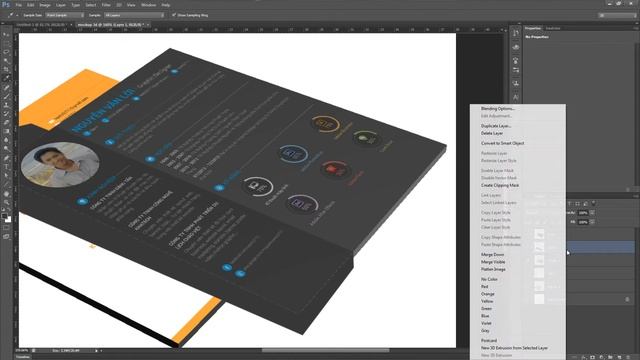Create a new adjustment layer icon
Screen dimensions: 640x360
[x=602, y=357]
